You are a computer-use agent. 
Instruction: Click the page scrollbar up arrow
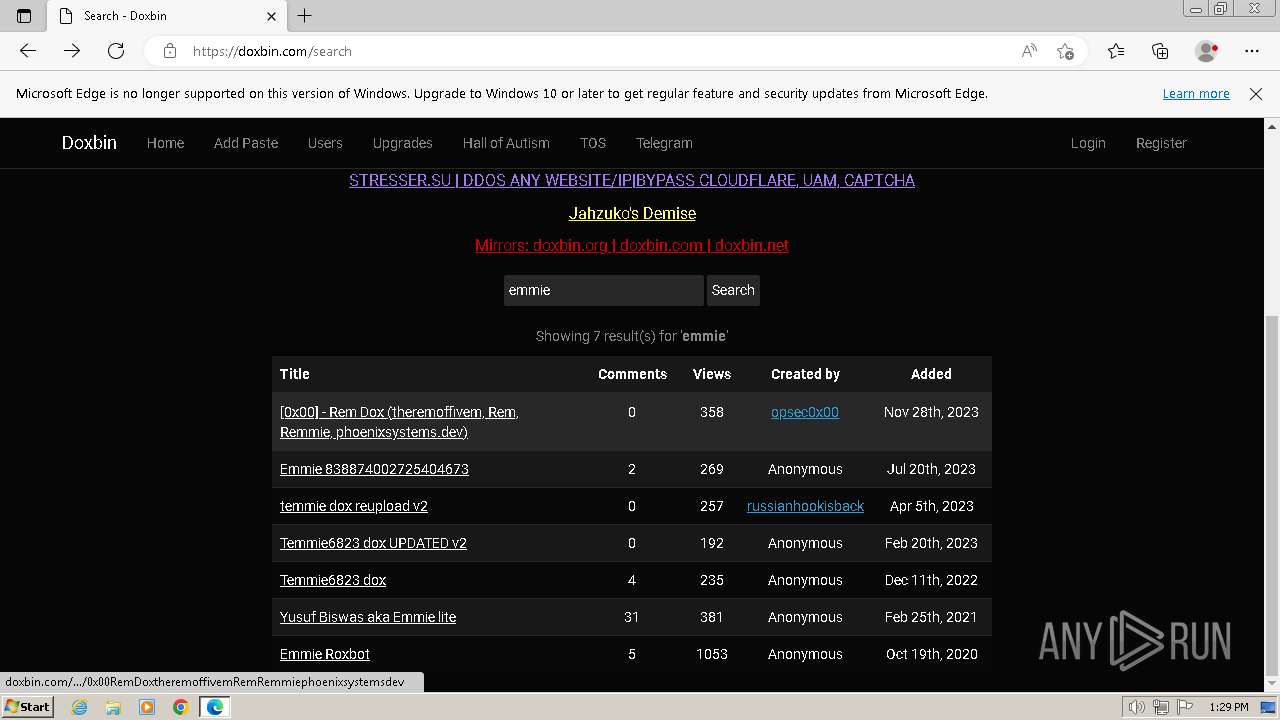1272,127
